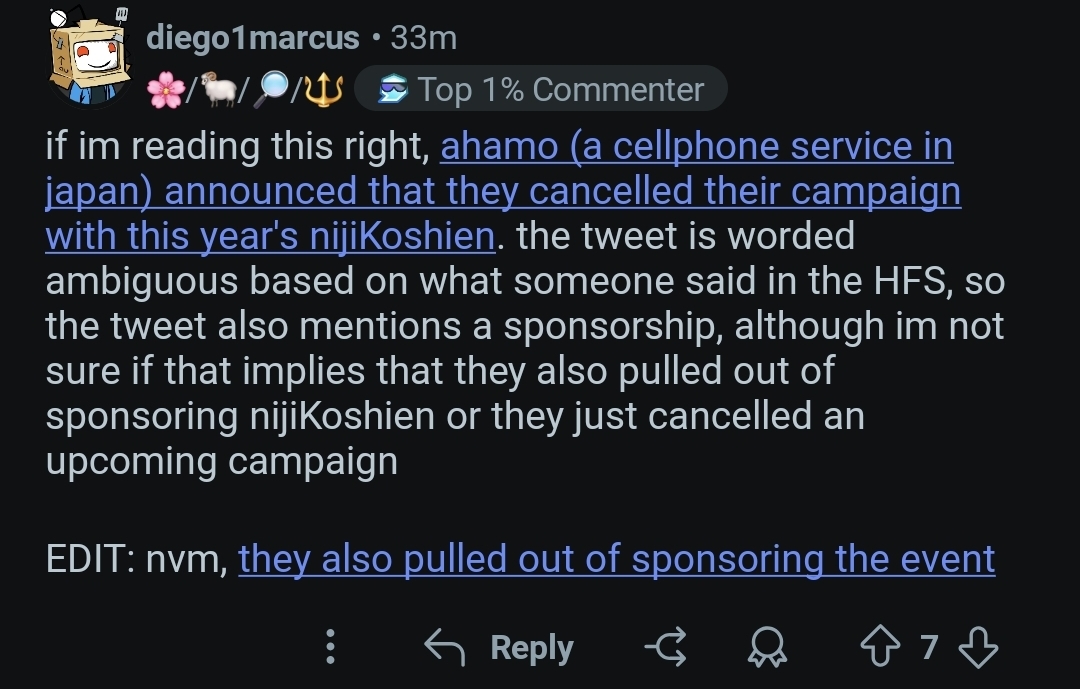
Task: Downvote the comment
Action: [x=977, y=648]
